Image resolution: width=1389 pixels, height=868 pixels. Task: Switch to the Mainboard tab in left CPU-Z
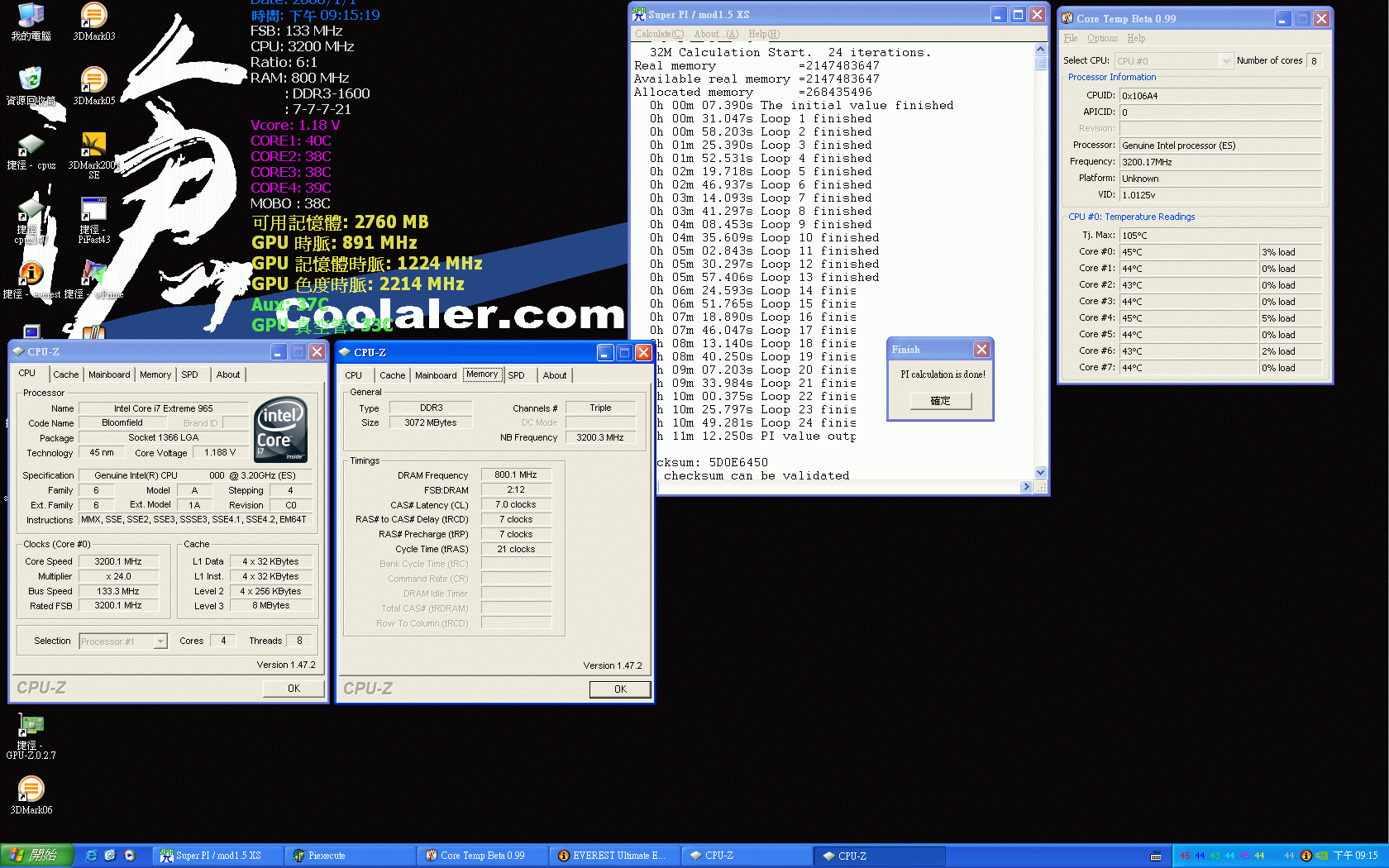(x=109, y=374)
